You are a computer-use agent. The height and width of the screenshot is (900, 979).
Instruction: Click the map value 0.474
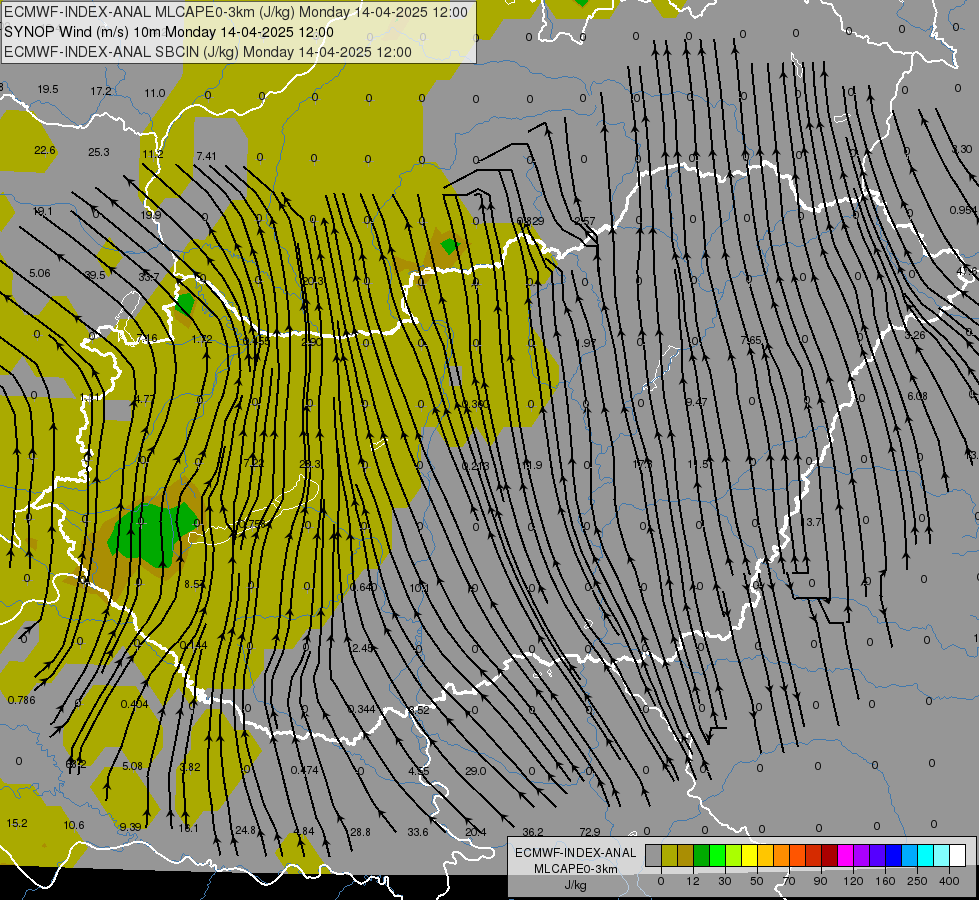[304, 770]
